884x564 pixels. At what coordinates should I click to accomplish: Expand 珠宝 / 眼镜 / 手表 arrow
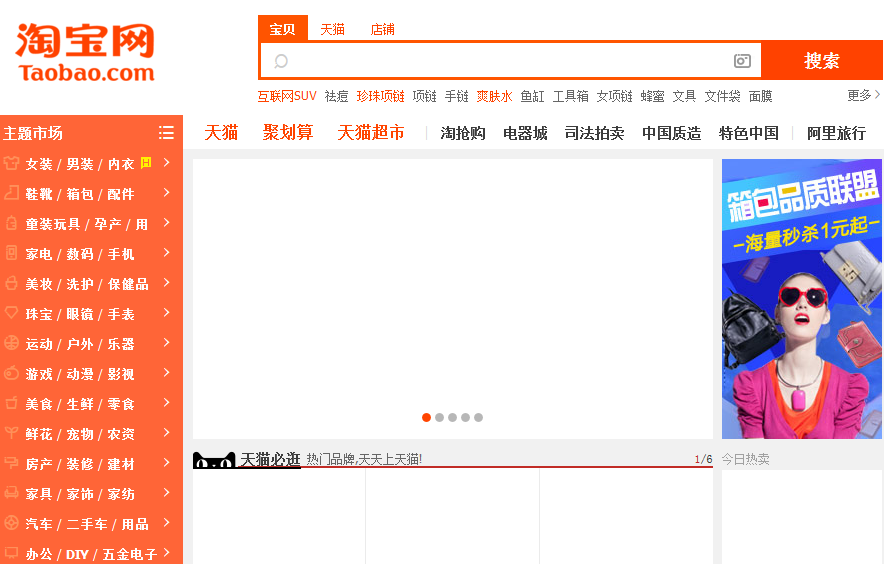[x=166, y=312]
